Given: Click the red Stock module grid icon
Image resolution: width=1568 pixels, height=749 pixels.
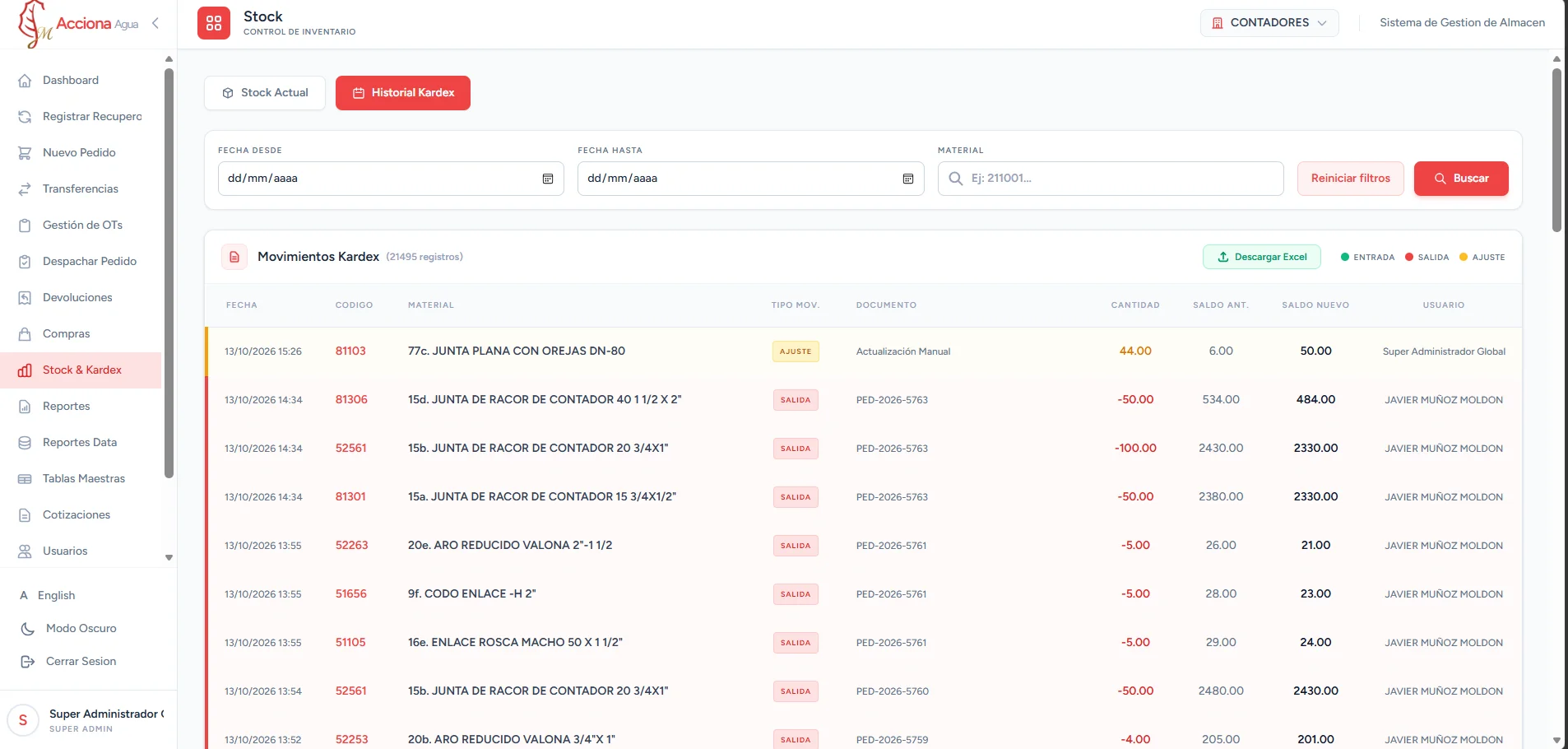Looking at the screenshot, I should click(x=214, y=23).
